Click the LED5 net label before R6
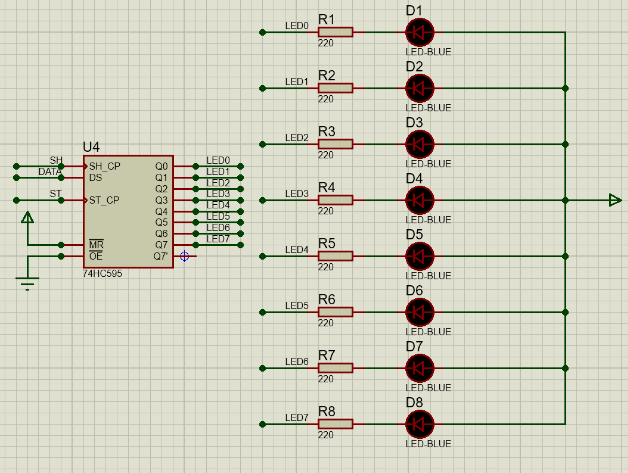 click(297, 306)
